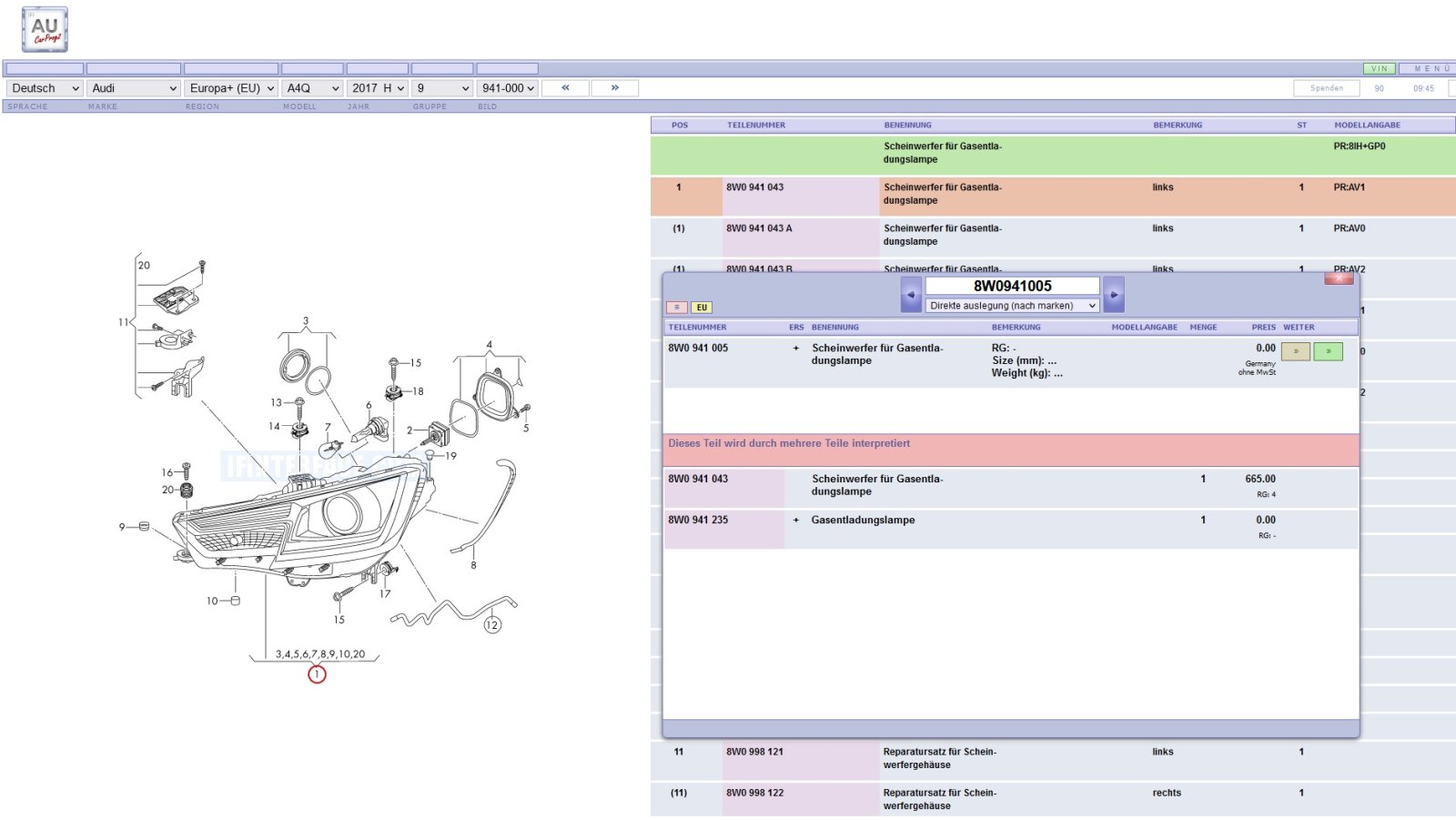
Task: Open the Gruppe dropdown showing 9
Action: (442, 88)
